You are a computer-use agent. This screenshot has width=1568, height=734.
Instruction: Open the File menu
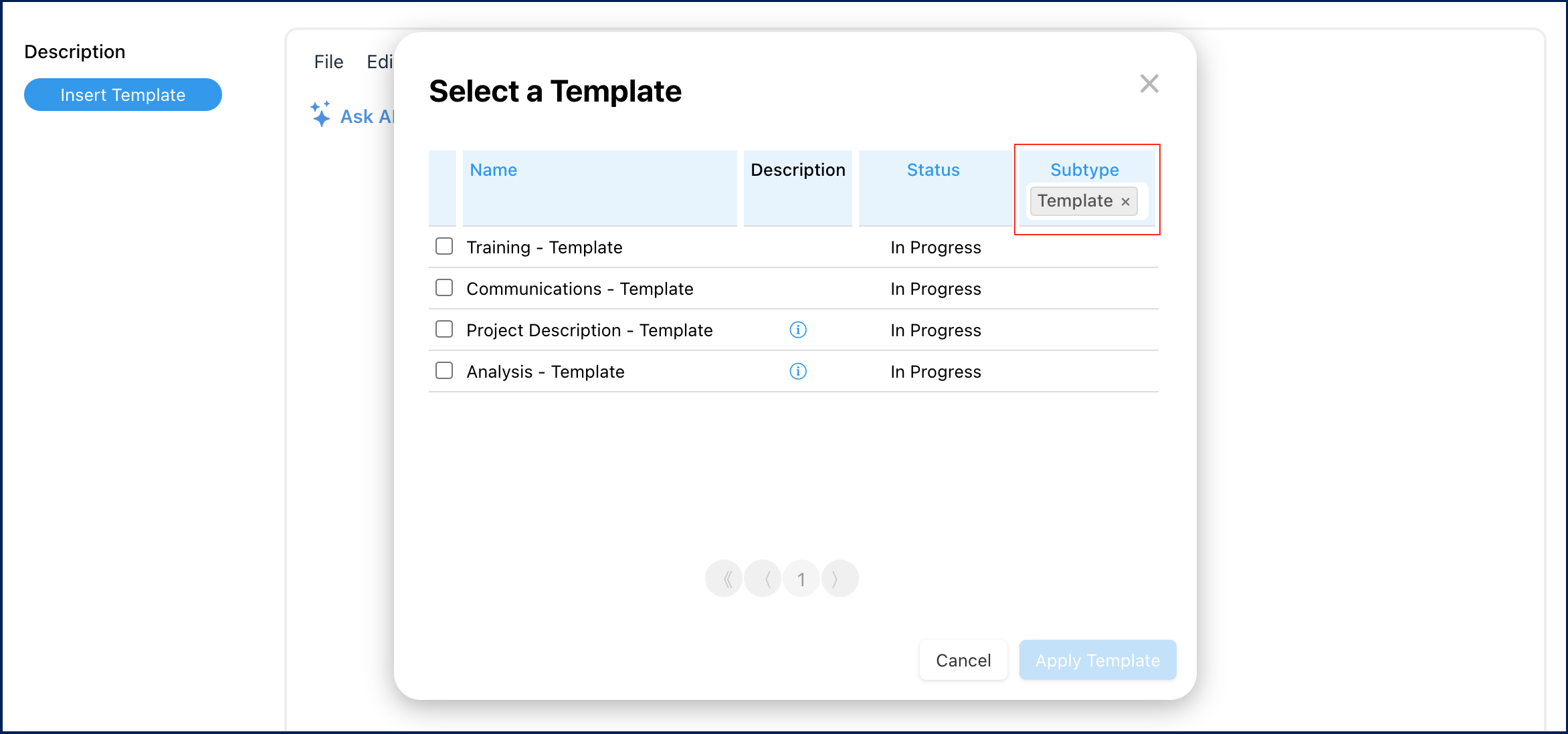coord(328,61)
